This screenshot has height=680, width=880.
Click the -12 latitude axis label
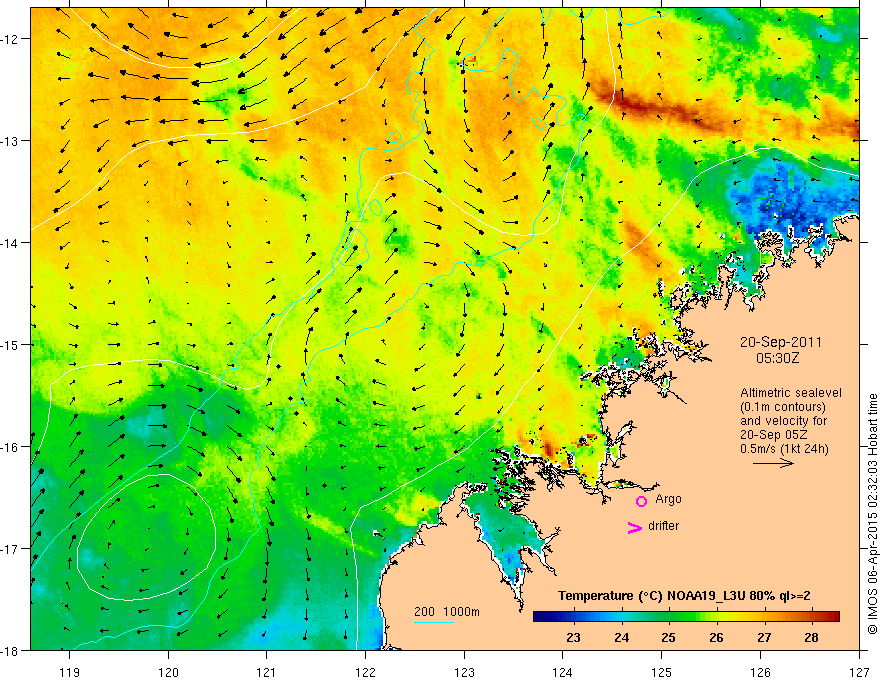11,39
